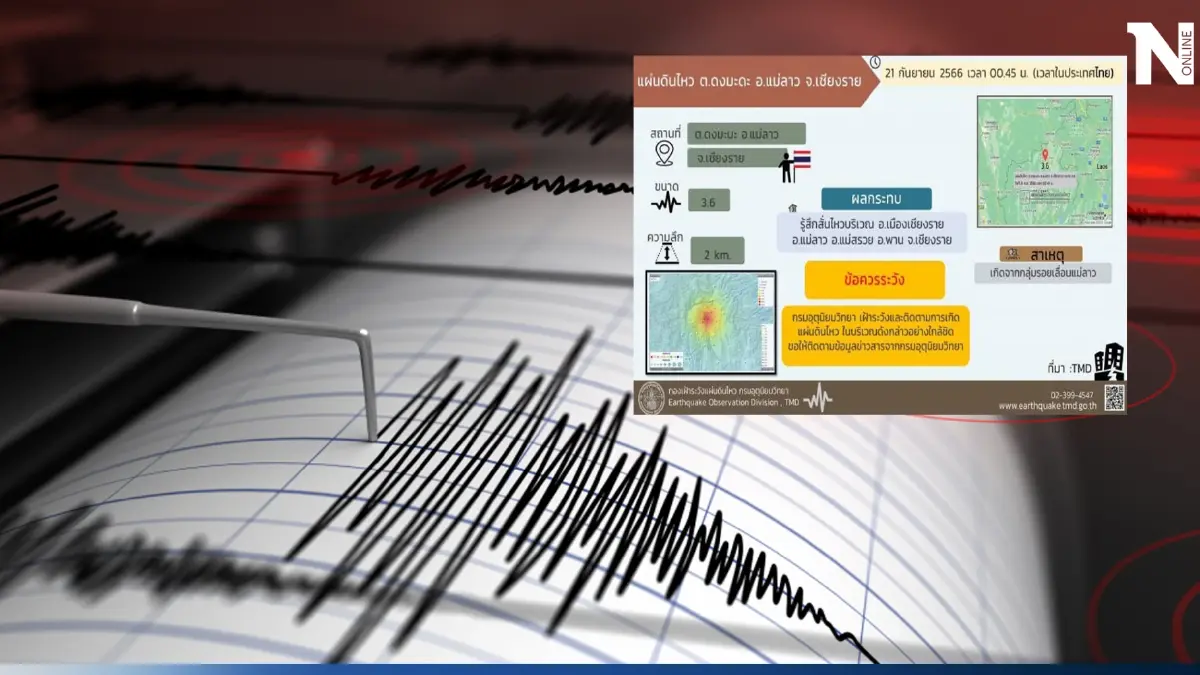Click the white waveform icon in footer

817,397
